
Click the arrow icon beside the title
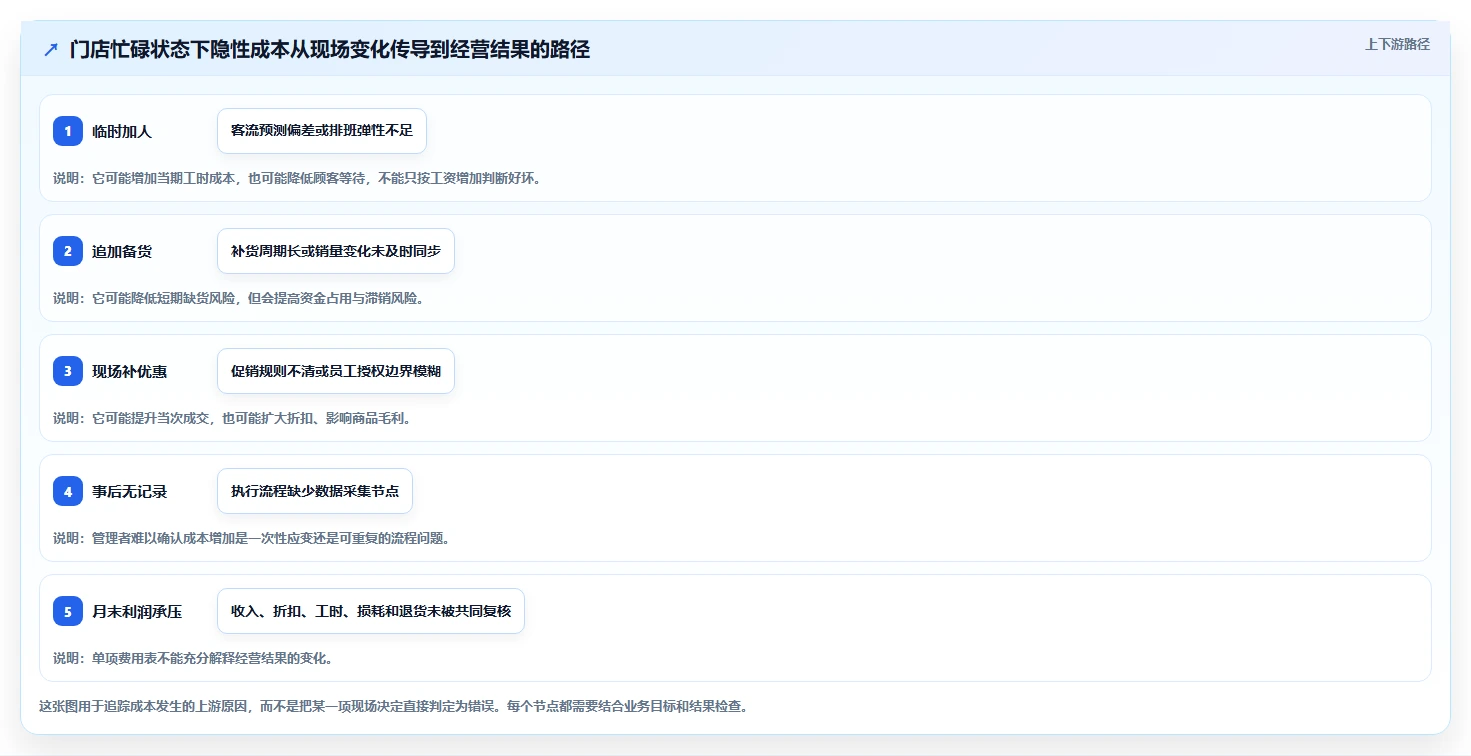tap(51, 49)
